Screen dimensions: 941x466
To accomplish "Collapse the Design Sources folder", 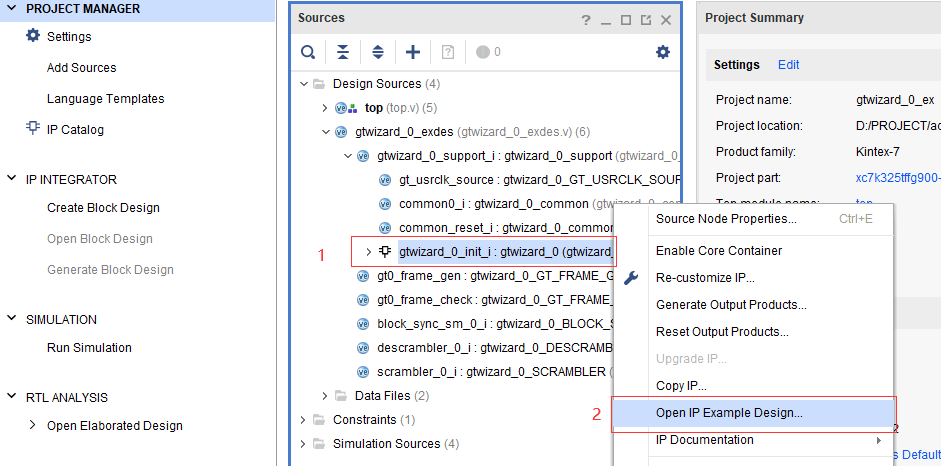I will (304, 83).
